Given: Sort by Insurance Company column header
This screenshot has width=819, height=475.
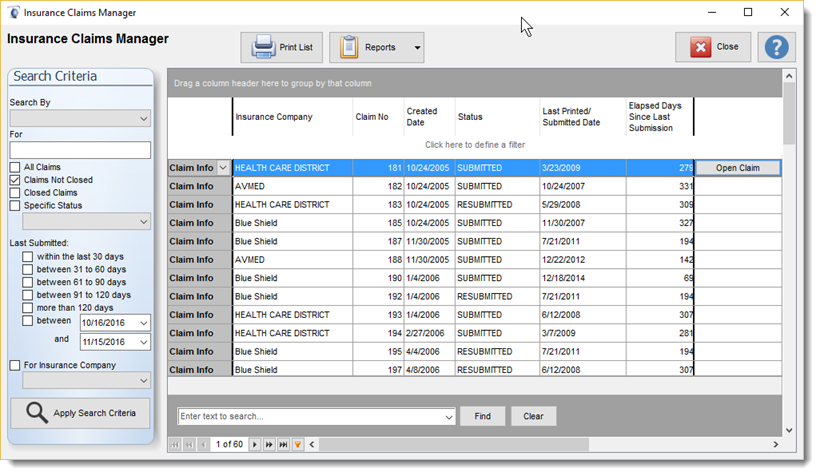Looking at the screenshot, I should pos(292,117).
